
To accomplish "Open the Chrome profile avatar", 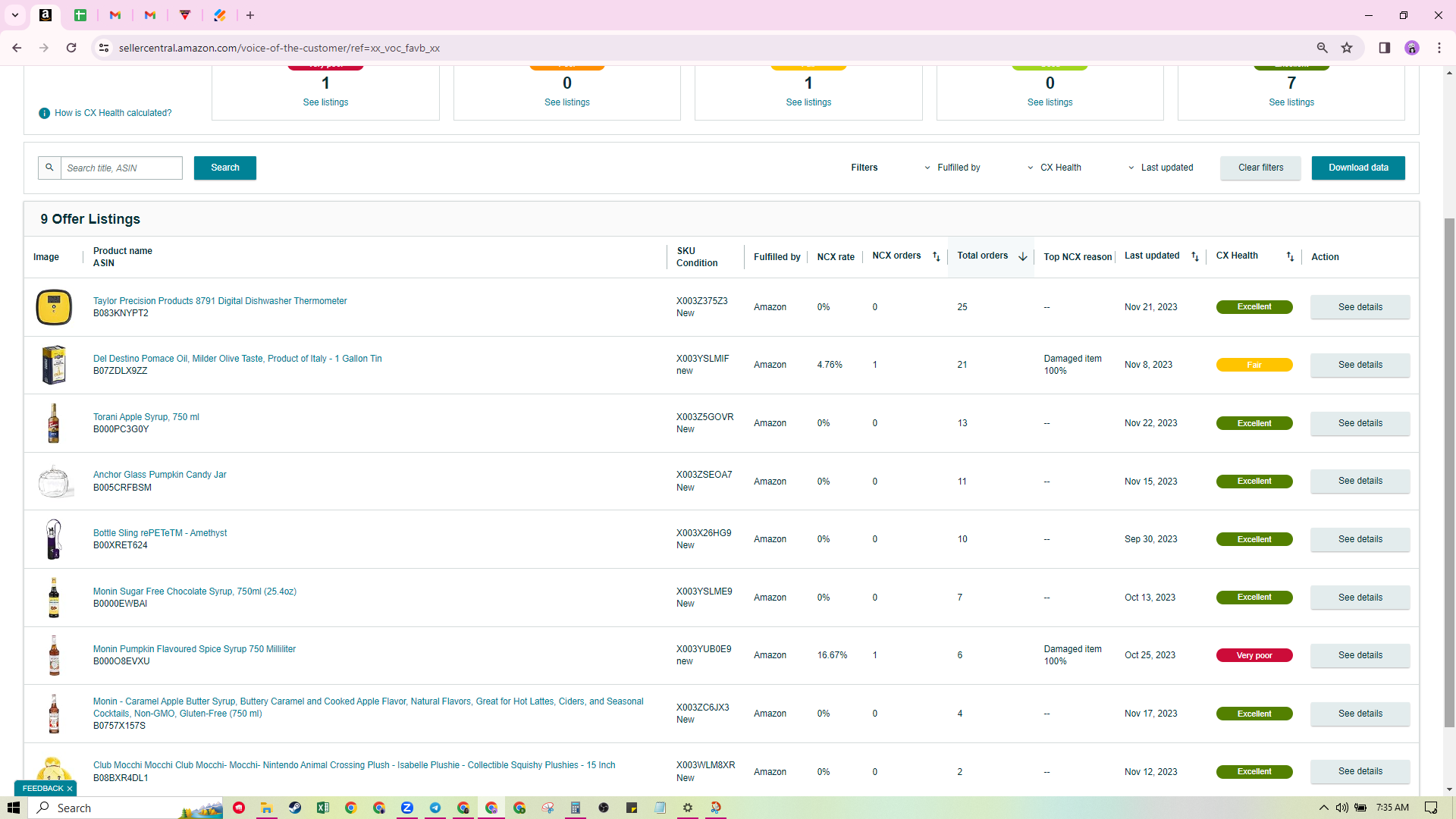I will tap(1412, 48).
